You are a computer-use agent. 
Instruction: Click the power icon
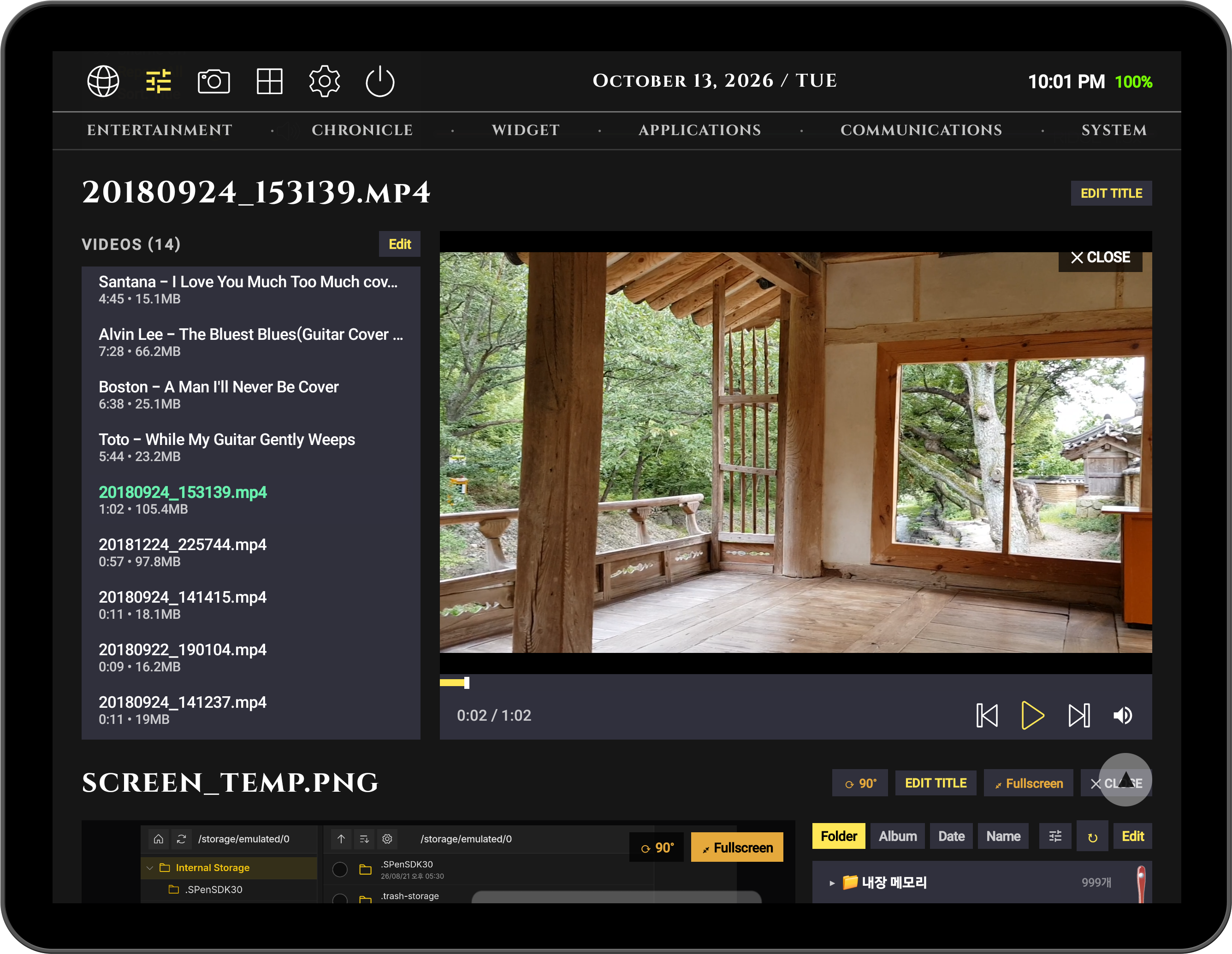click(x=379, y=81)
